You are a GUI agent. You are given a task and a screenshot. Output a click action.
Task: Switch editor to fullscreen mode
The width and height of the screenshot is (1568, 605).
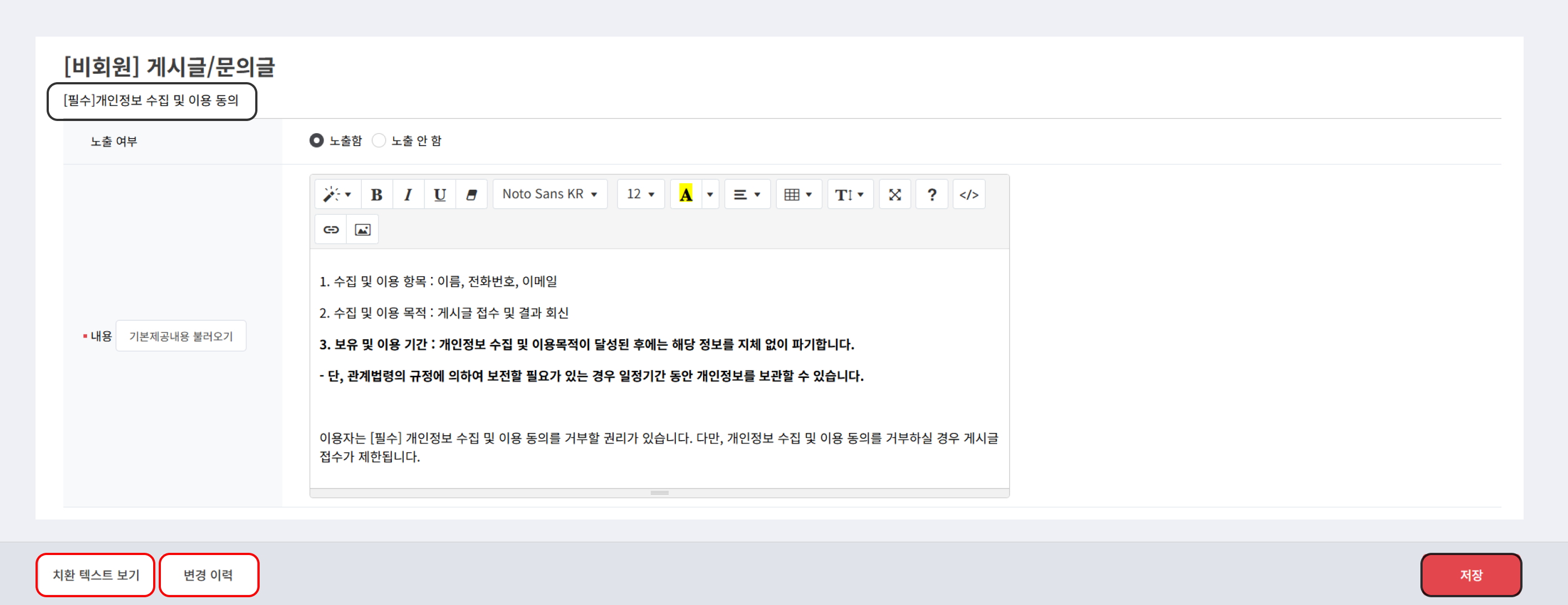[894, 195]
